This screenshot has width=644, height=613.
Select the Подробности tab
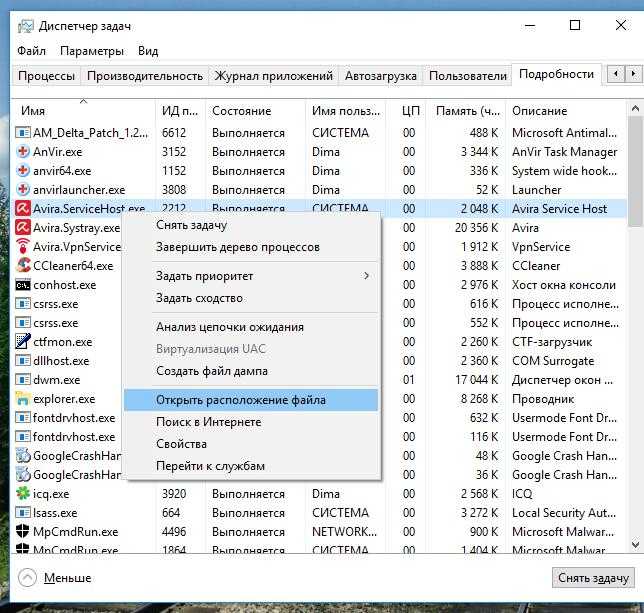(556, 74)
